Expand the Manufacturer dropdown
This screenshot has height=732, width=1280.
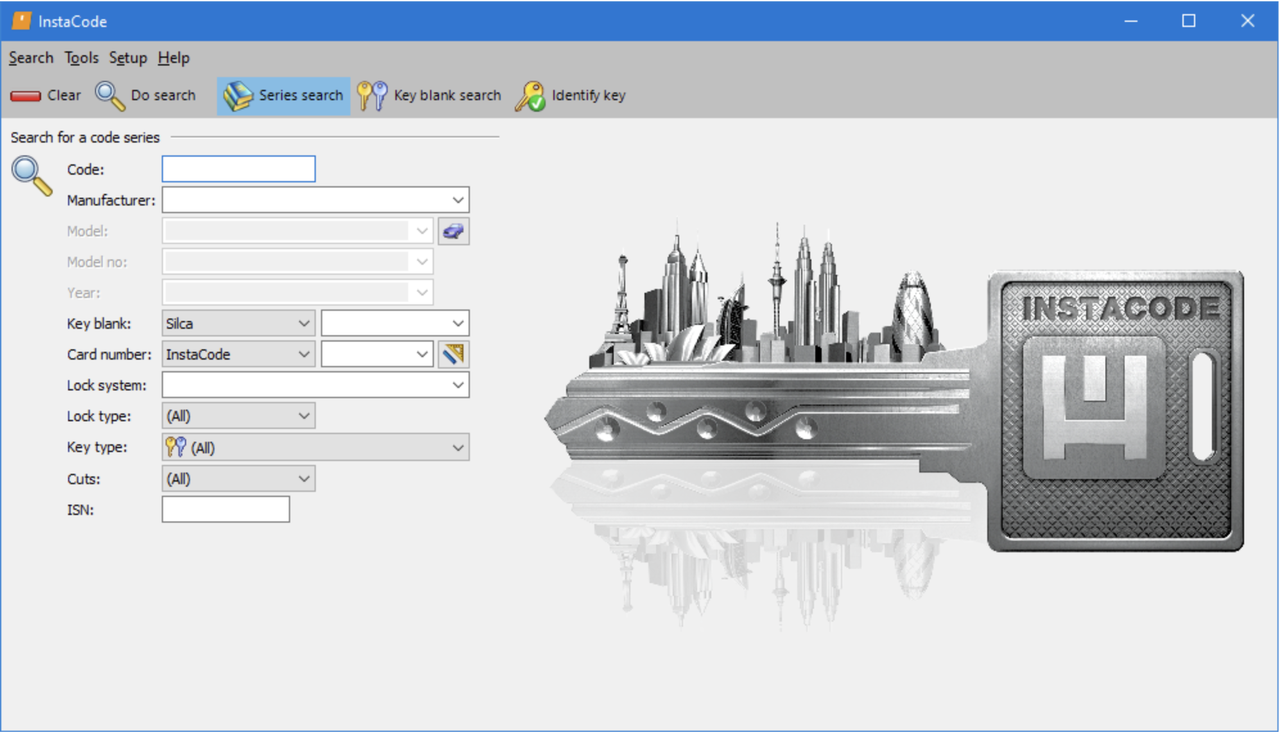coord(458,200)
